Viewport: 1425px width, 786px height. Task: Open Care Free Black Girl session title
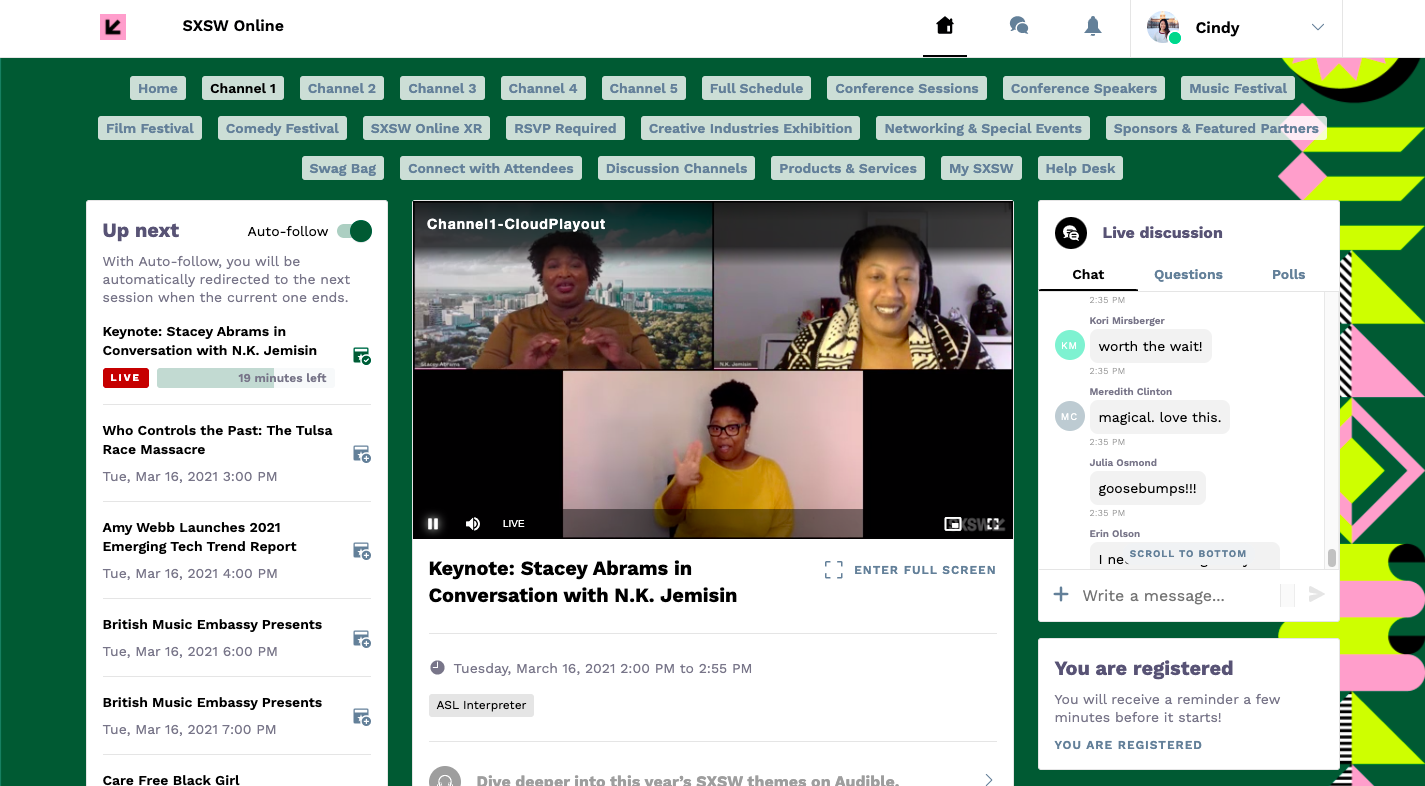[171, 779]
